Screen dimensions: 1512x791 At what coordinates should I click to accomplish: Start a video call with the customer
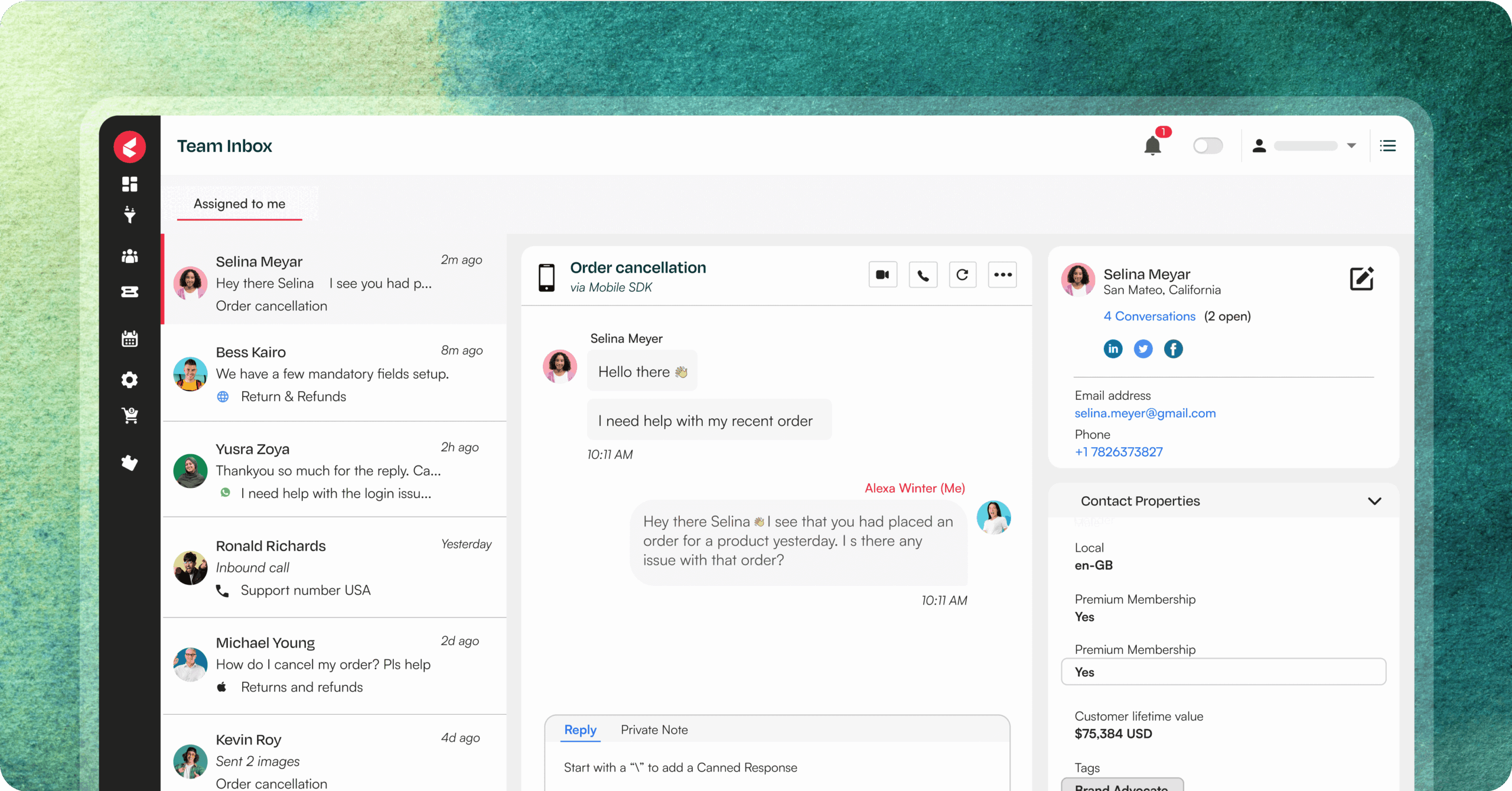pos(883,275)
